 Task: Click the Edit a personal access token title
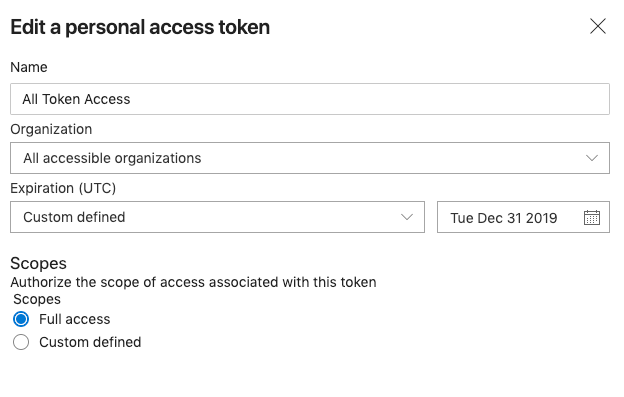(140, 27)
